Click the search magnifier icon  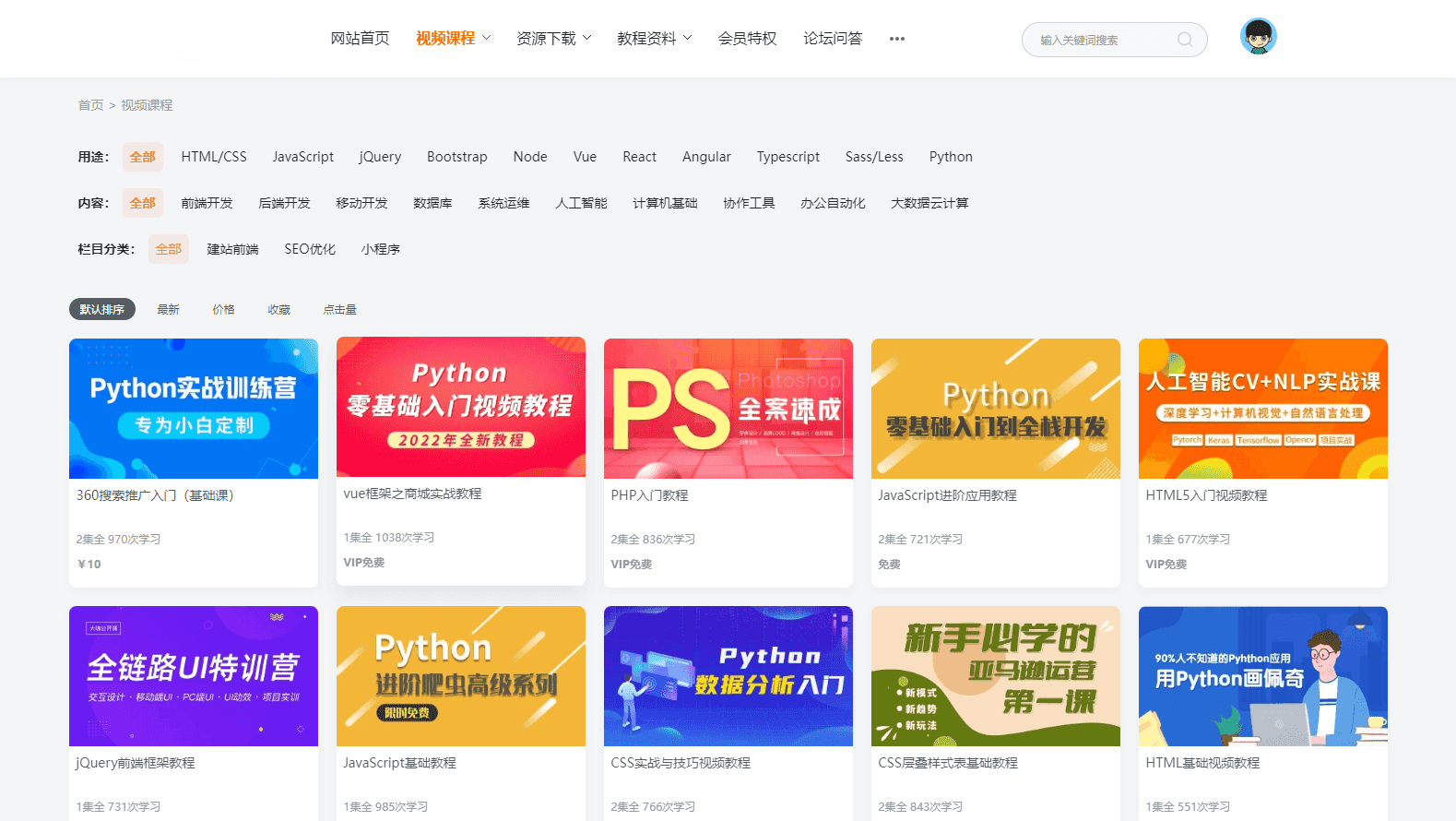pos(1185,39)
